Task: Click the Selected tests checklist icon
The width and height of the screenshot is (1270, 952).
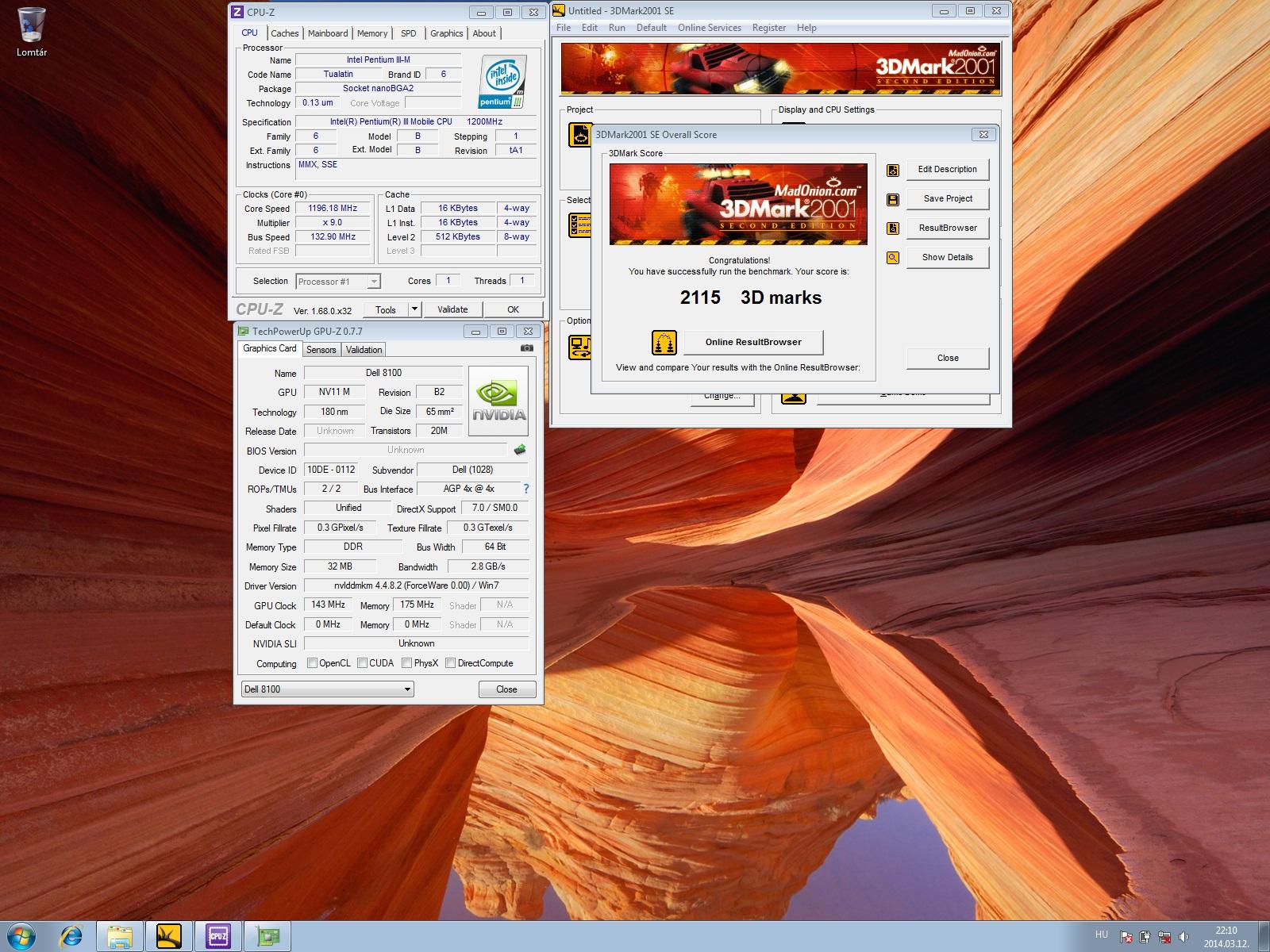Action: pos(579,225)
